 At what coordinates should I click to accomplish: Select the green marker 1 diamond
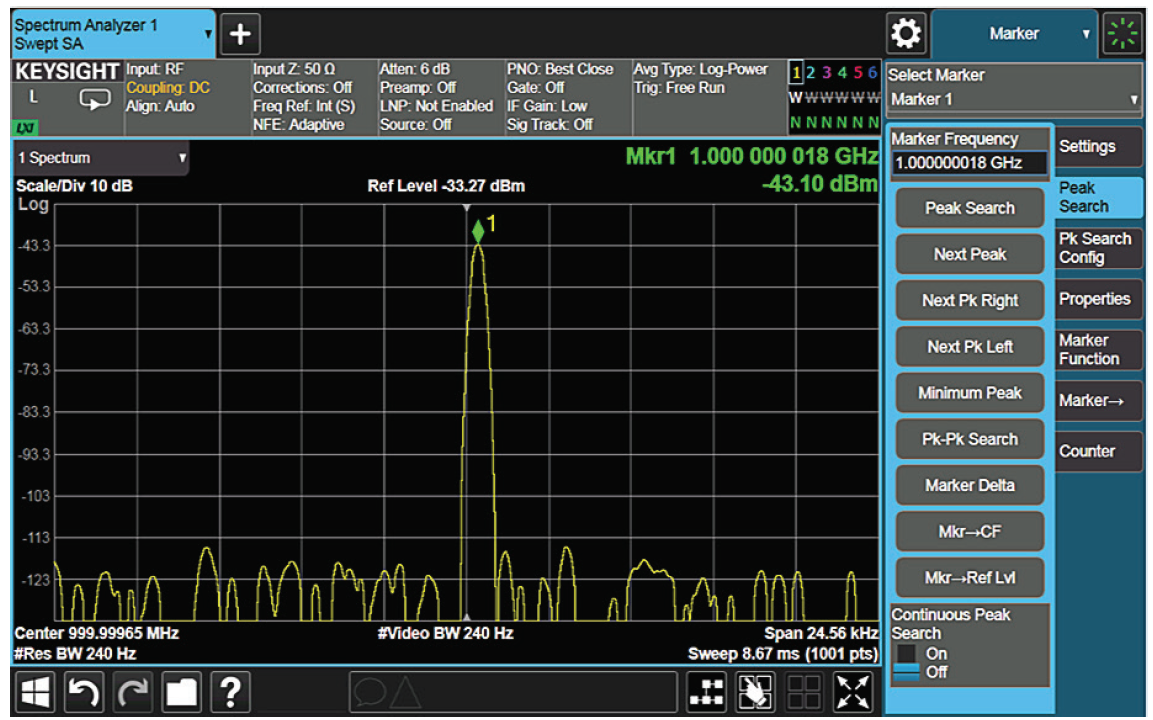click(478, 230)
